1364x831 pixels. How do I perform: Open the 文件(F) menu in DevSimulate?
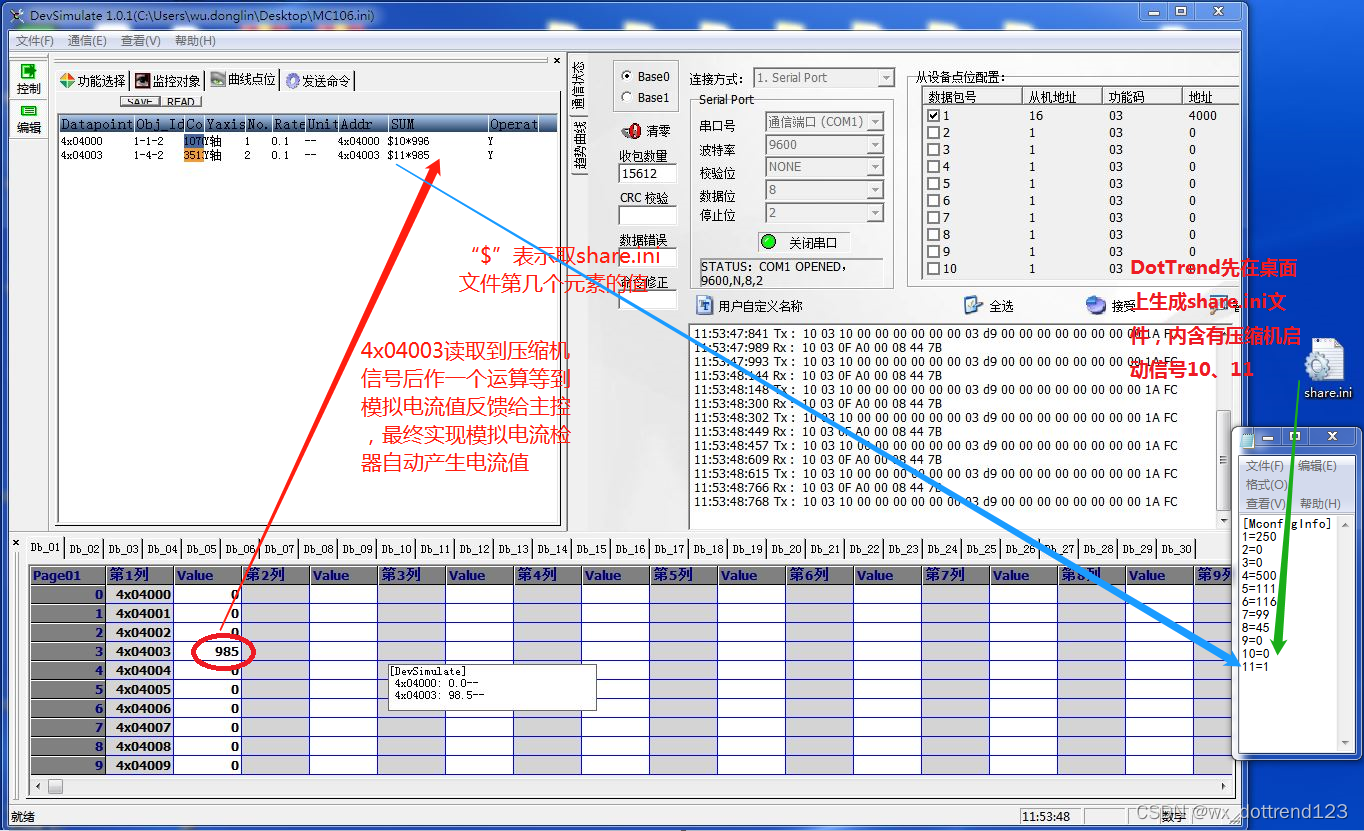[x=35, y=41]
